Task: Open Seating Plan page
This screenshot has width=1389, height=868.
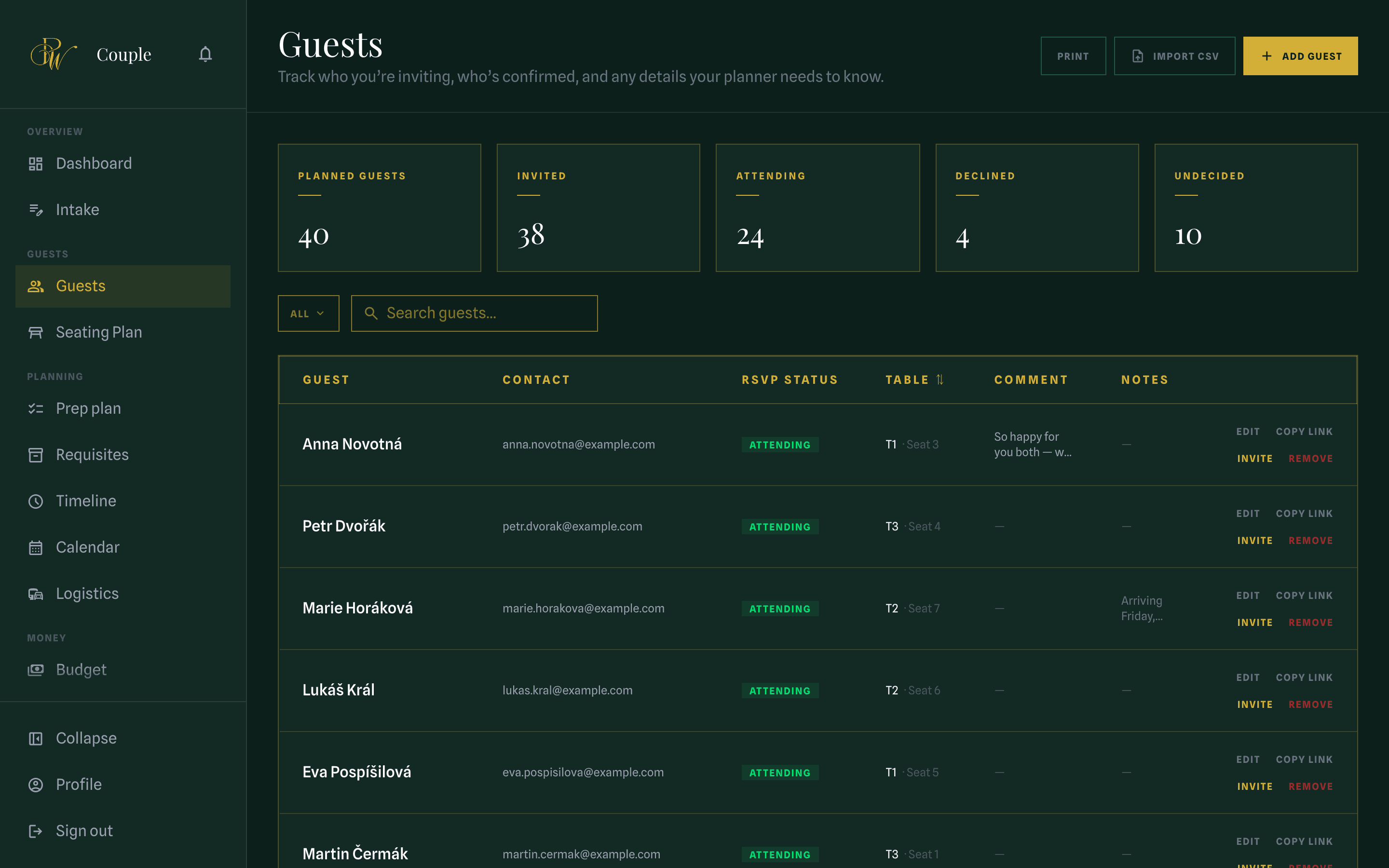Action: (x=123, y=332)
